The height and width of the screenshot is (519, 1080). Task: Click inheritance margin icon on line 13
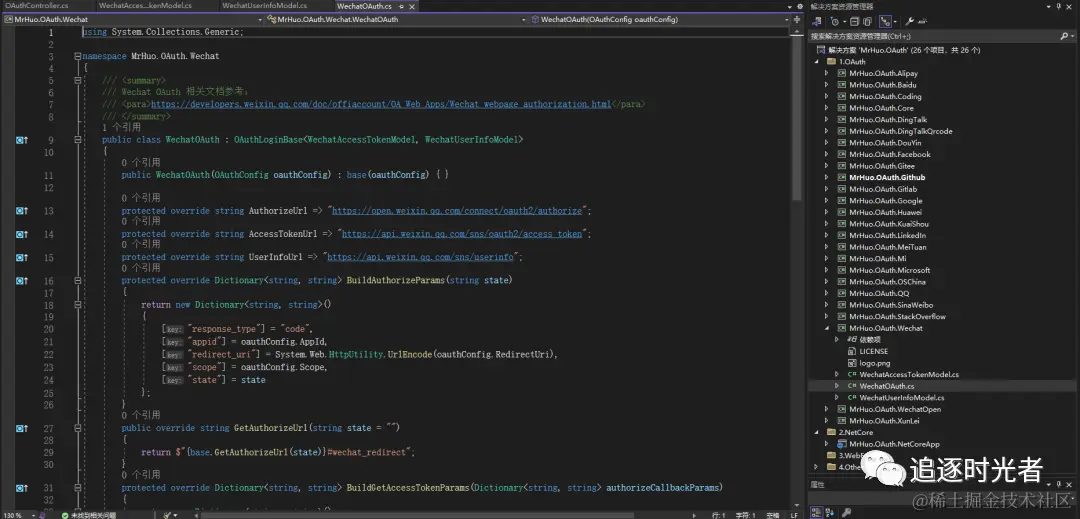click(x=21, y=211)
